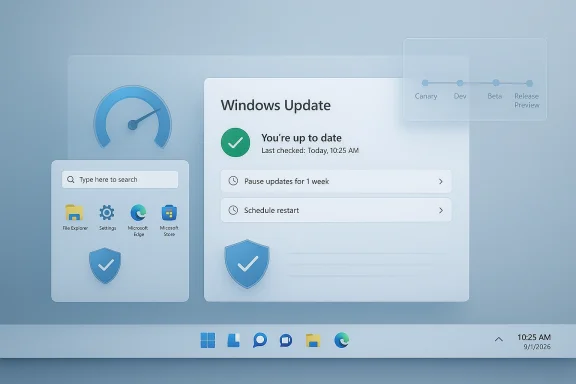Select the Dev channel marker
The width and height of the screenshot is (576, 384).
[460, 83]
